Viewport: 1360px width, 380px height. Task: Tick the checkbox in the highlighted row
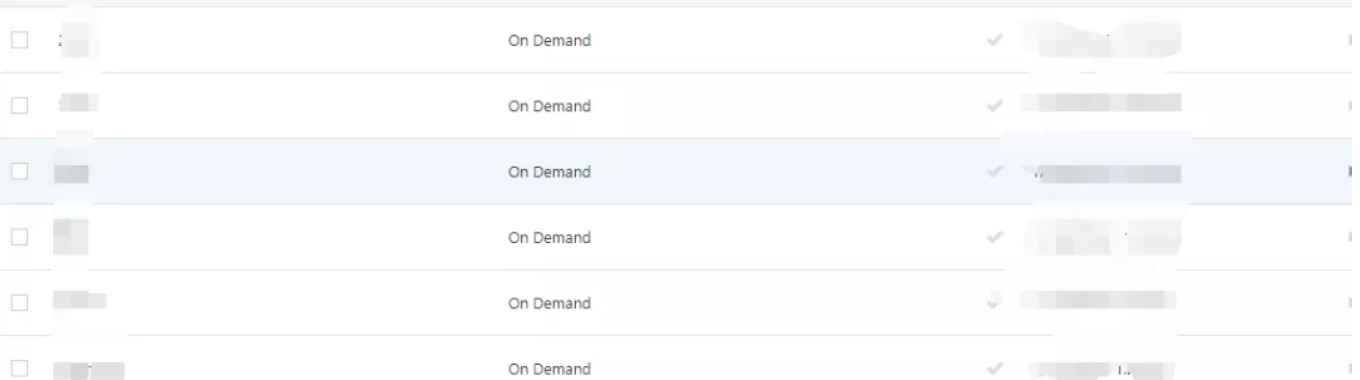click(x=19, y=171)
